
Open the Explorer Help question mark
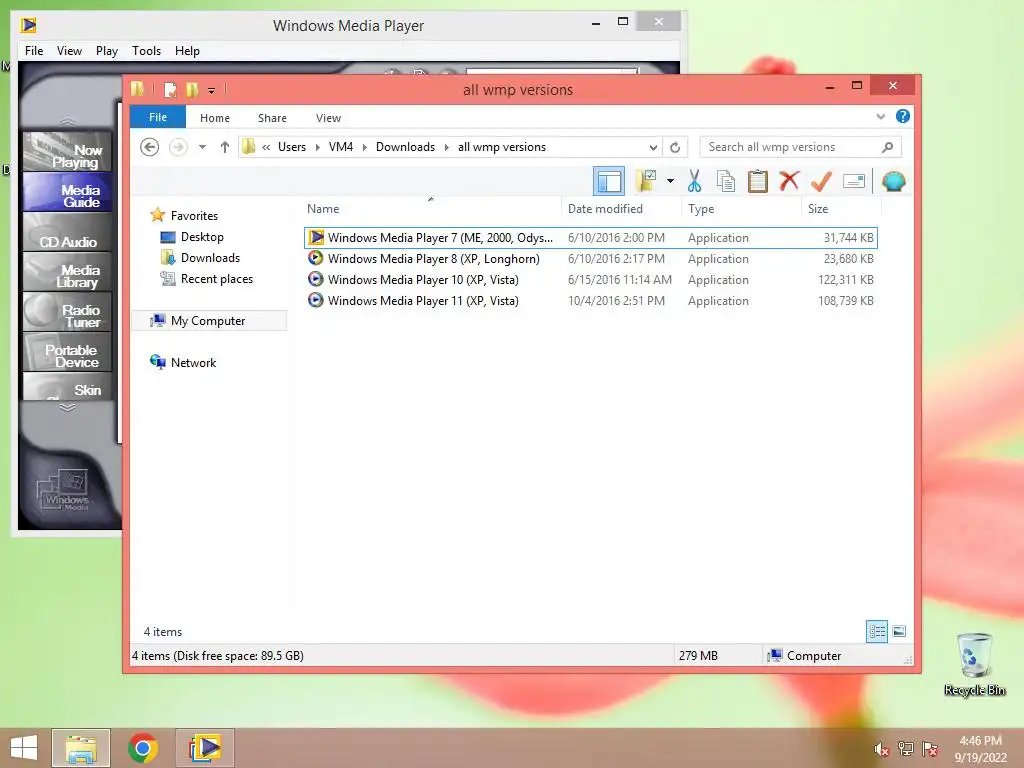point(903,116)
